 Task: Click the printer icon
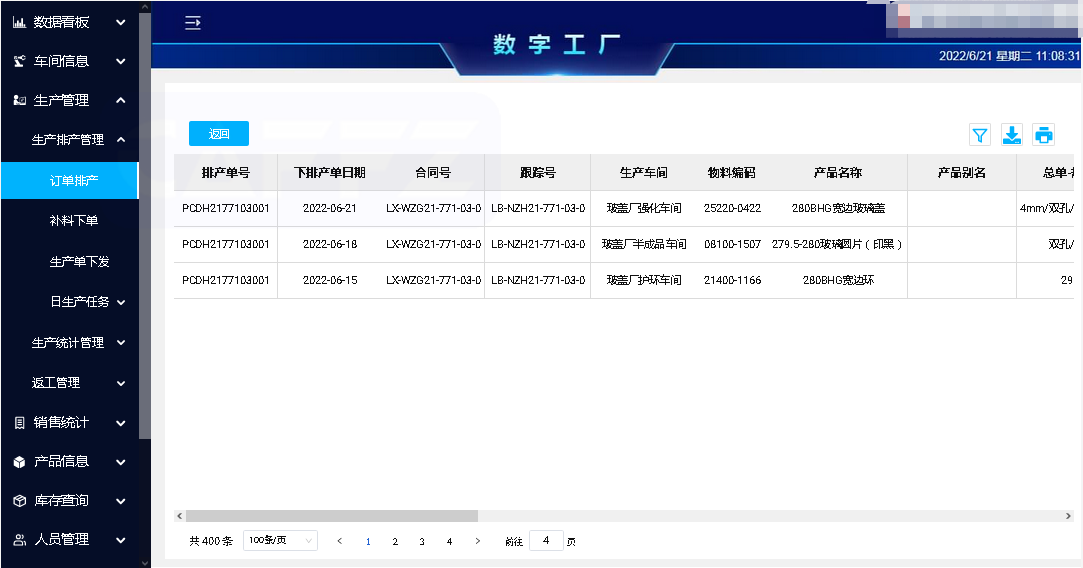[1044, 135]
